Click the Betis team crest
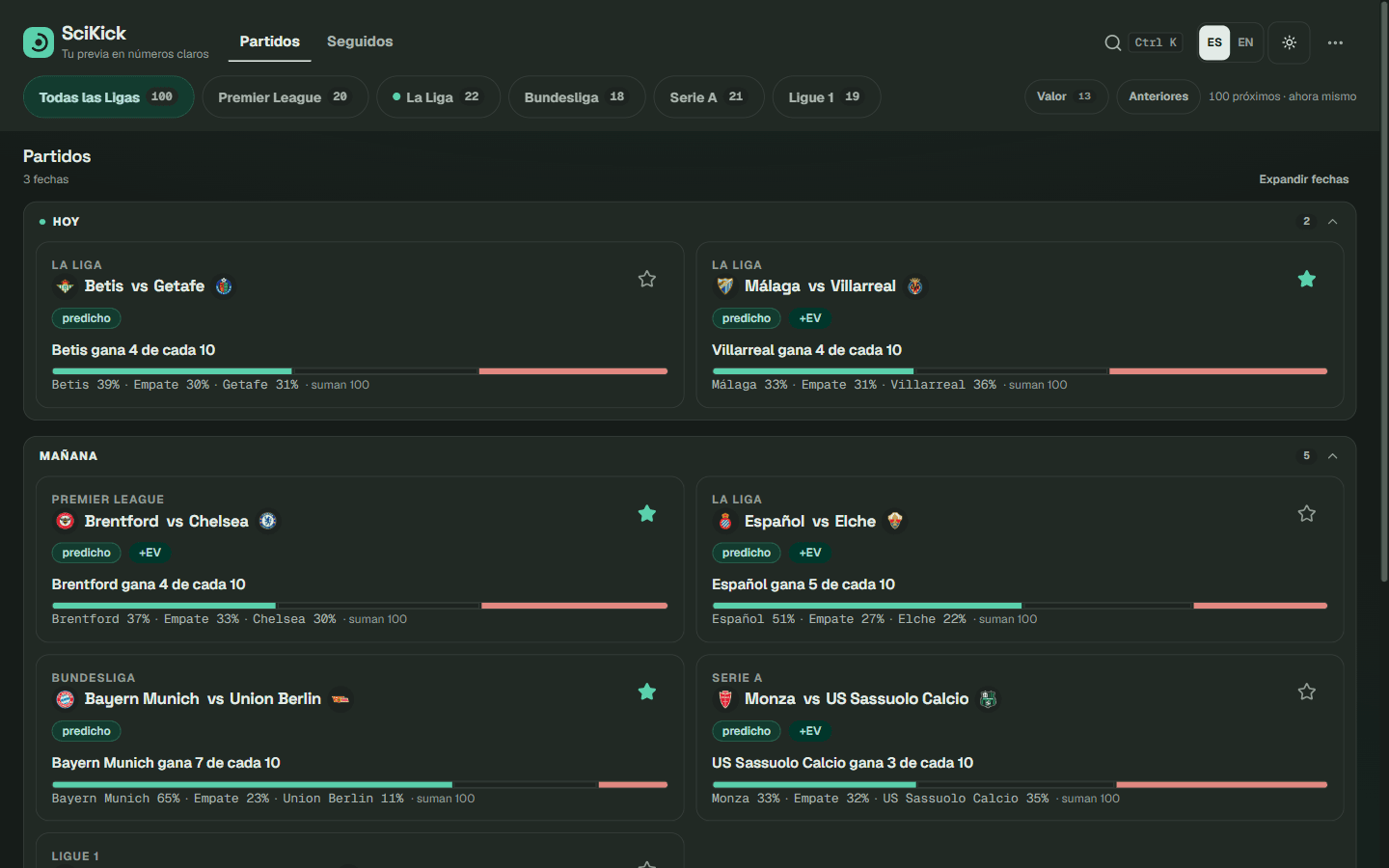This screenshot has width=1389, height=868. click(x=65, y=286)
